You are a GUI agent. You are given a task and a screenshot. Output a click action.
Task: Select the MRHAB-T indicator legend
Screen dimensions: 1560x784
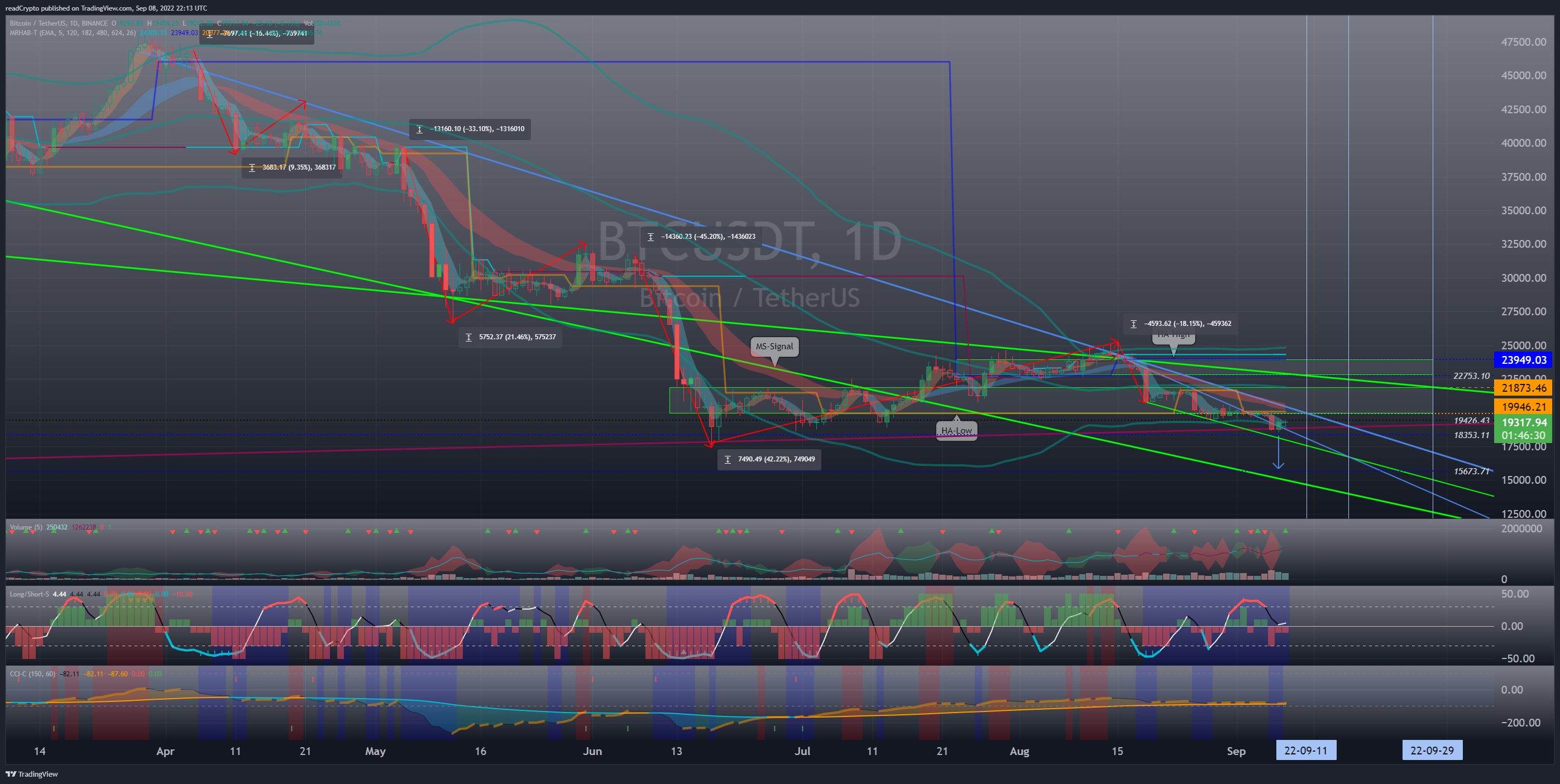coord(73,33)
